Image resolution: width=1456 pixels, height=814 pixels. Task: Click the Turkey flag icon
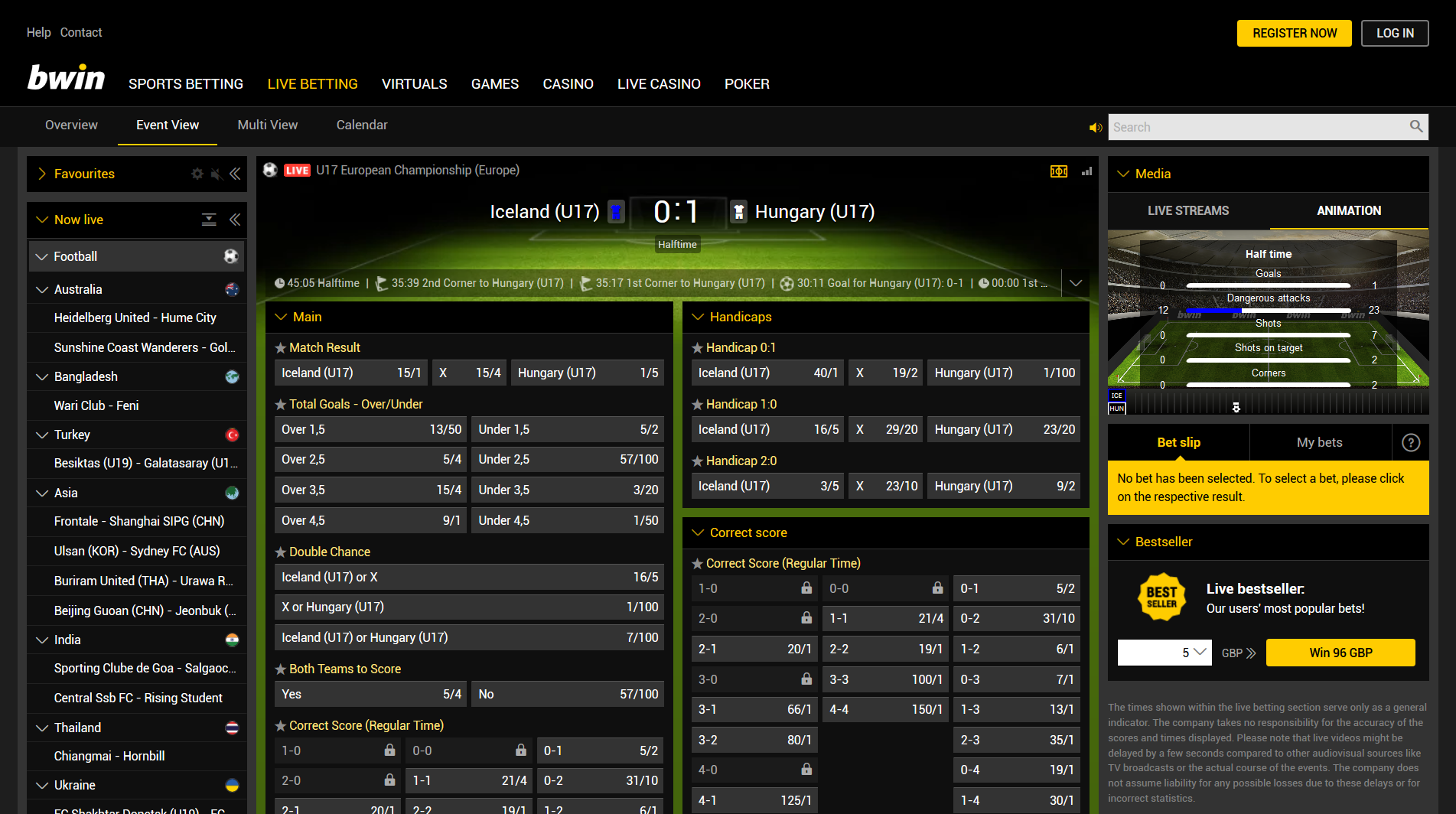232,435
